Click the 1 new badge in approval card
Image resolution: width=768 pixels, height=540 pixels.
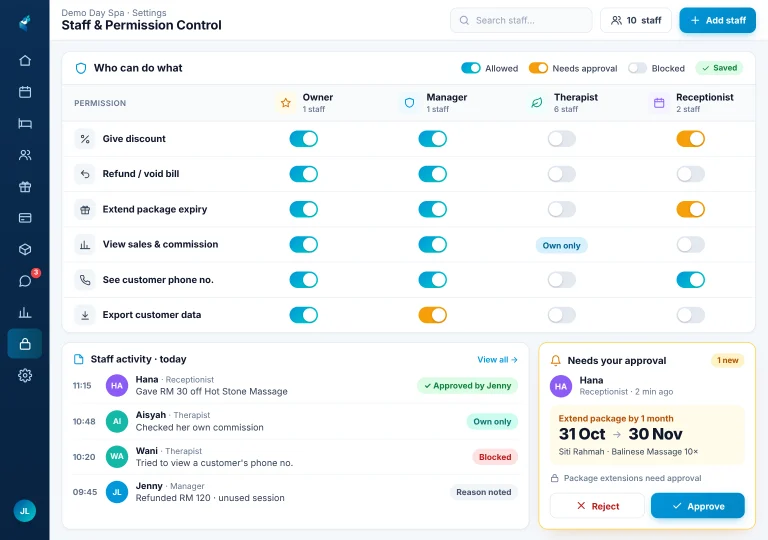pos(727,361)
